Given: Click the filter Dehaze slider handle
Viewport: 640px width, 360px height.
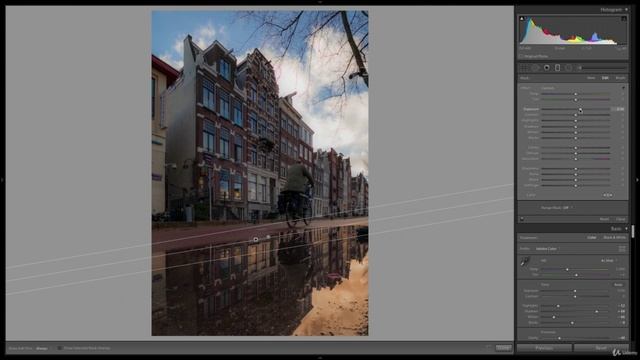Looking at the screenshot, I should 576,153.
